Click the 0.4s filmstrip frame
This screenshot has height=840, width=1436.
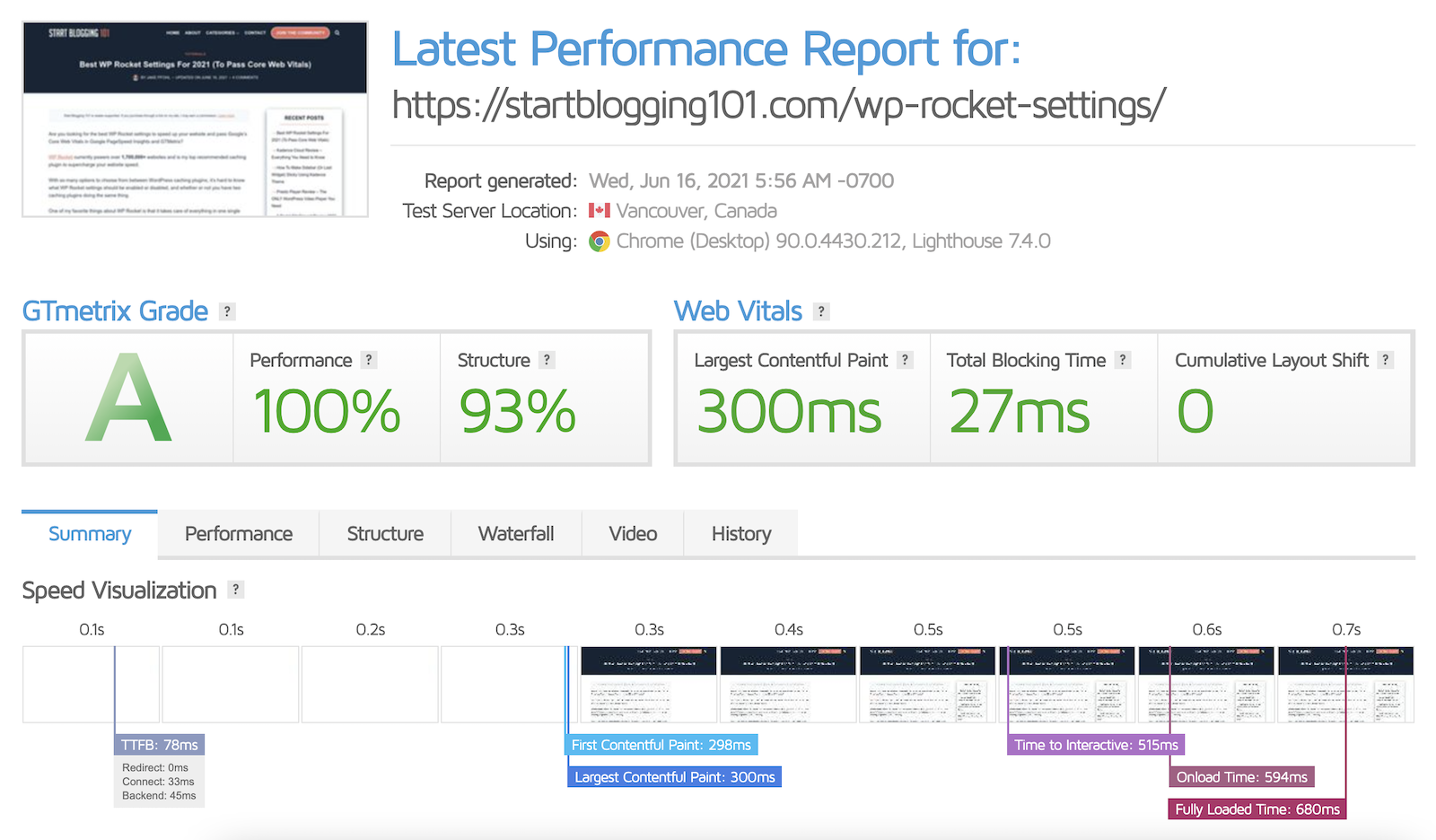tap(788, 685)
